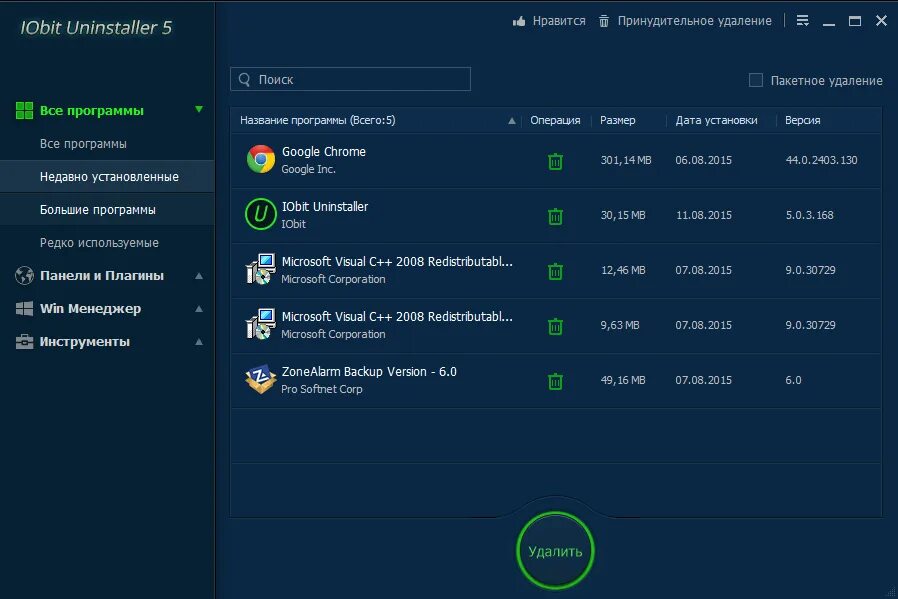Click the magnifier icon in search box

245,79
